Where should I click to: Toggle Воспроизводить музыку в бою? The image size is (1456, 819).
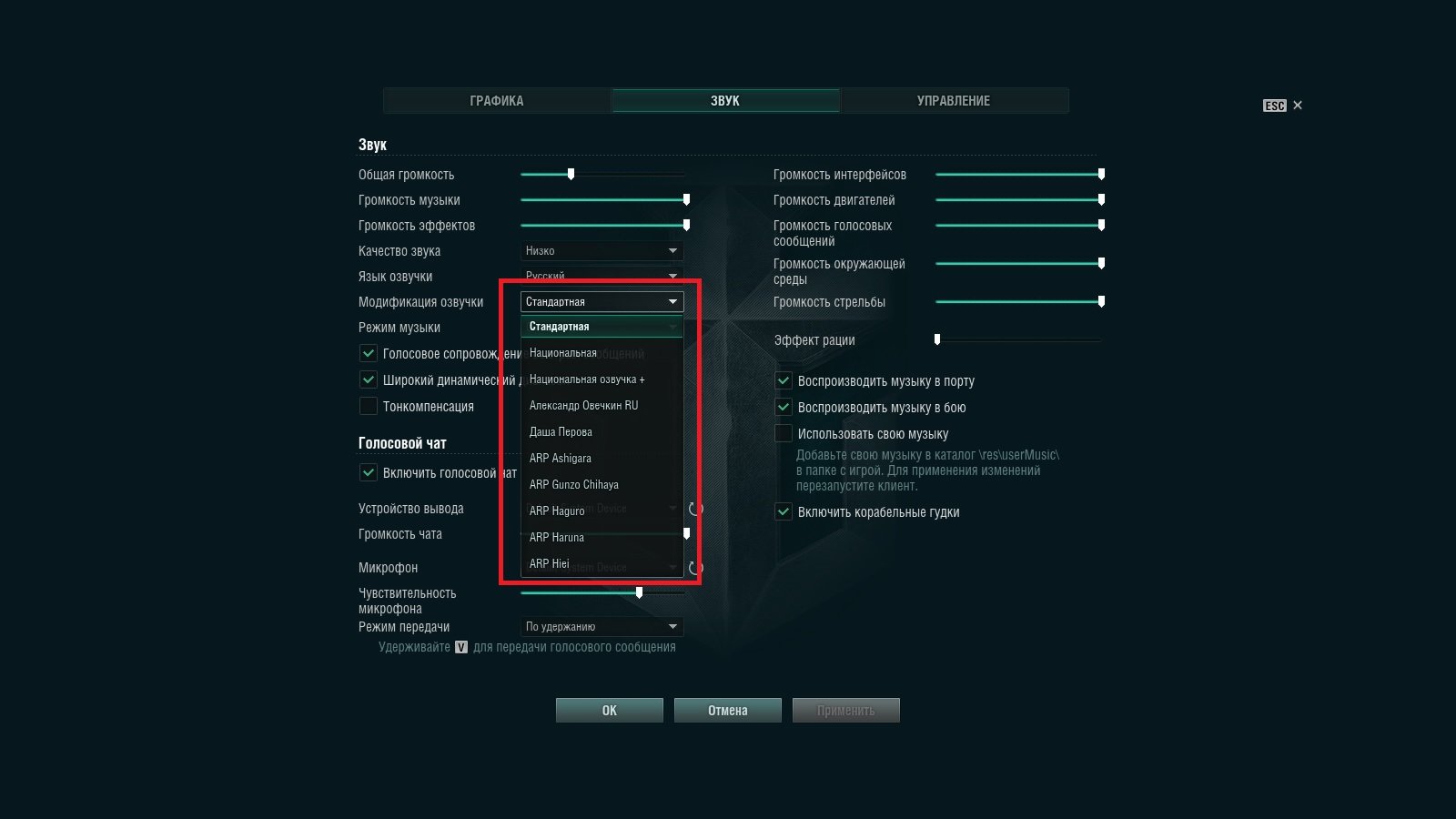[x=784, y=407]
